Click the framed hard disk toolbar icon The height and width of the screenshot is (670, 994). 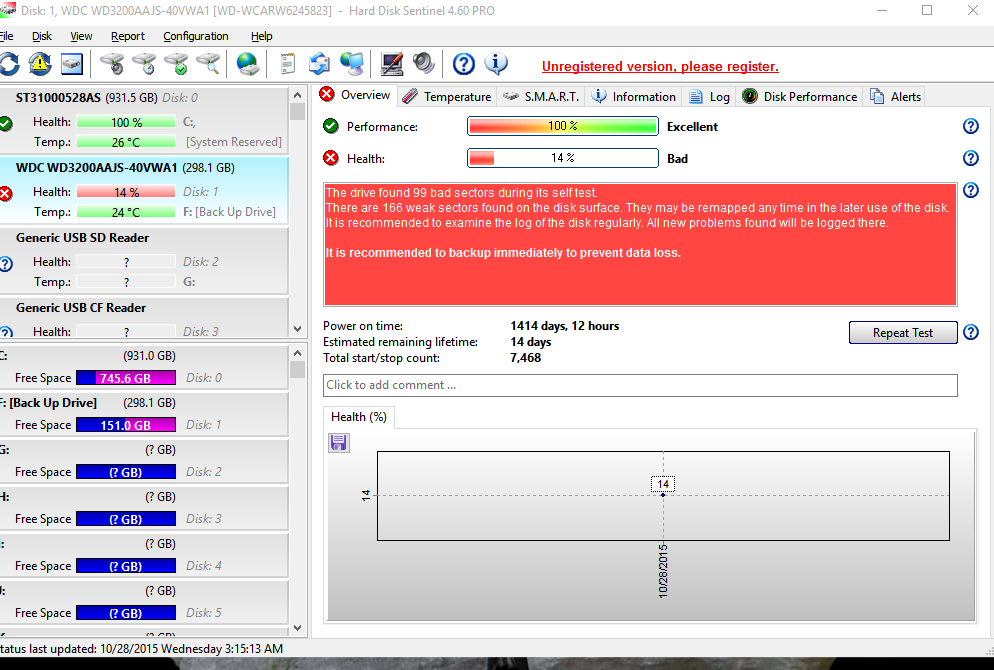pyautogui.click(x=72, y=64)
